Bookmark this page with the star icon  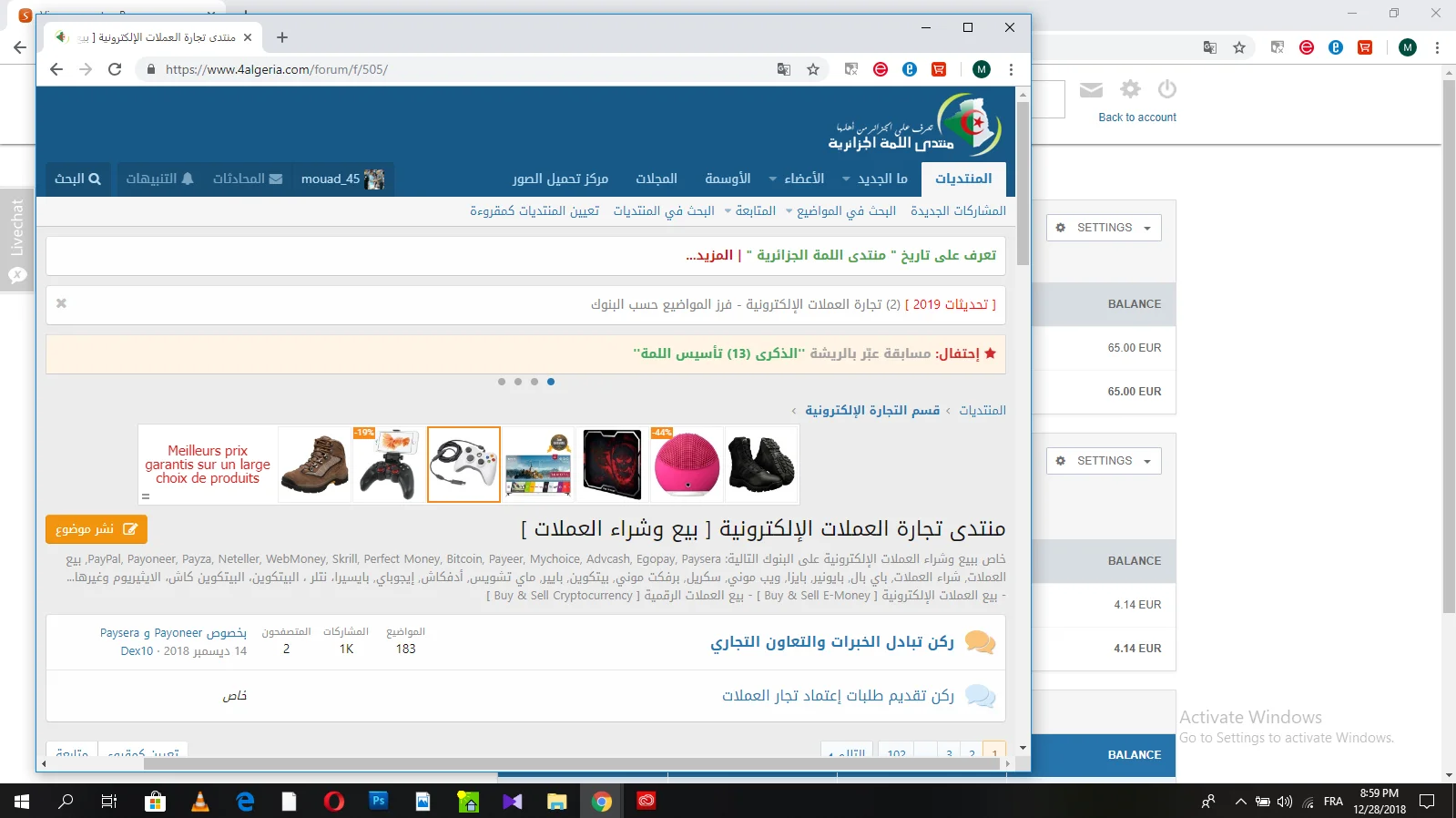coord(813,69)
